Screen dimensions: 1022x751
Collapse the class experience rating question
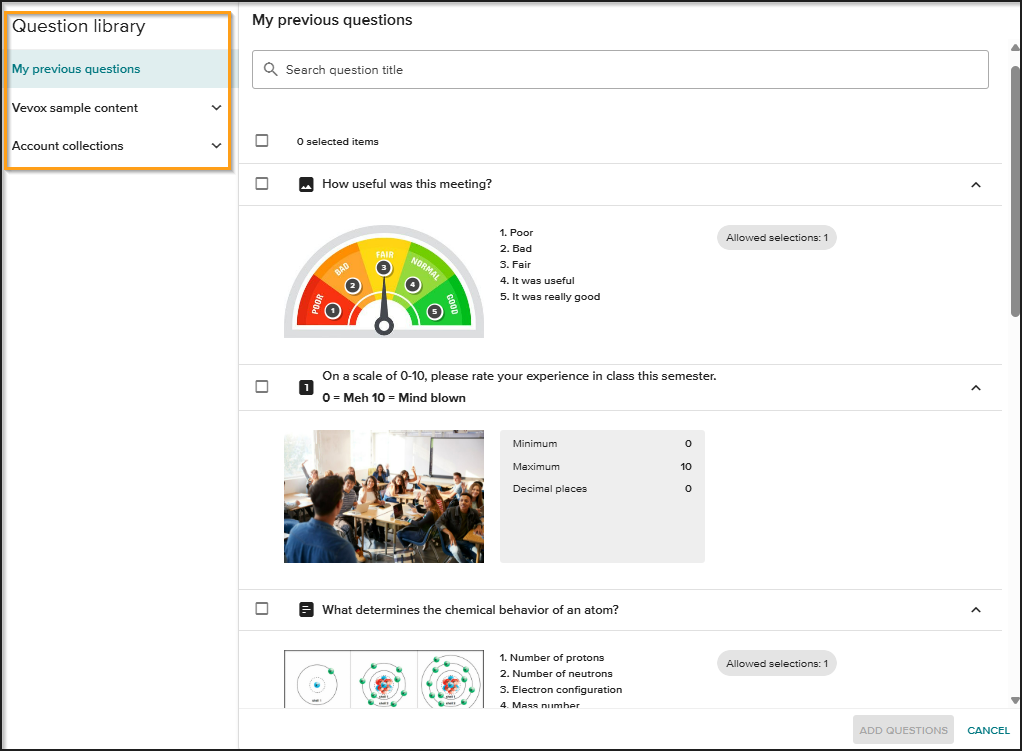(x=976, y=388)
